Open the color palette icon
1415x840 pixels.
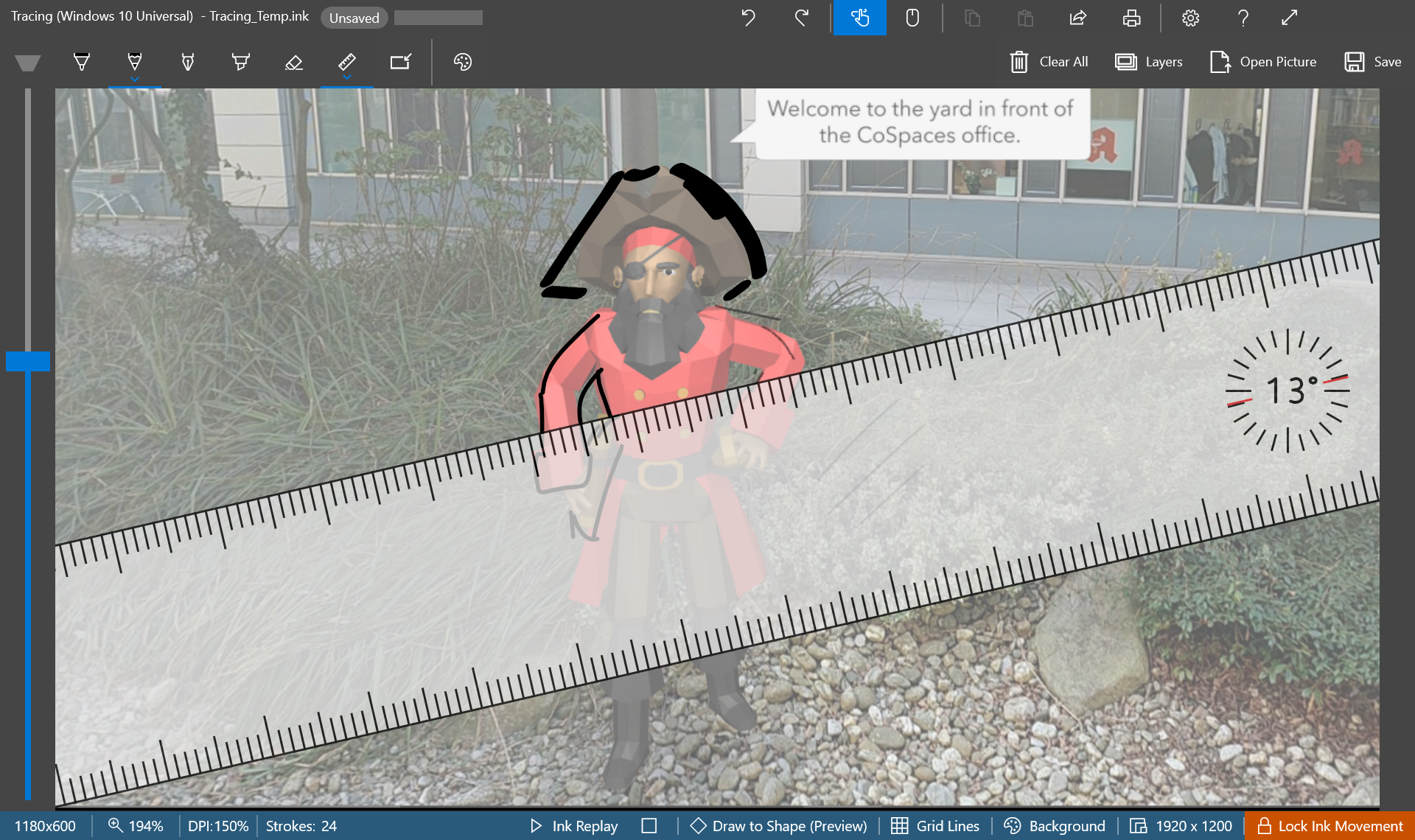click(463, 62)
